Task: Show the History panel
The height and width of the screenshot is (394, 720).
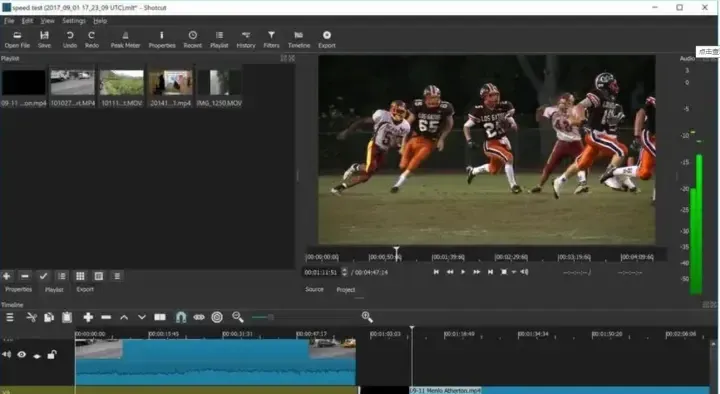Action: pos(246,40)
